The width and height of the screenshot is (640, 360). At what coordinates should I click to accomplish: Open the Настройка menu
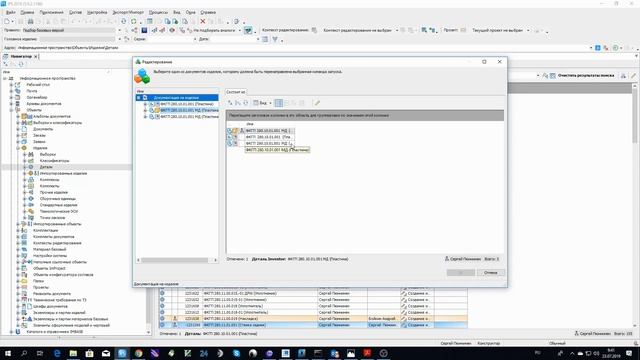point(97,12)
